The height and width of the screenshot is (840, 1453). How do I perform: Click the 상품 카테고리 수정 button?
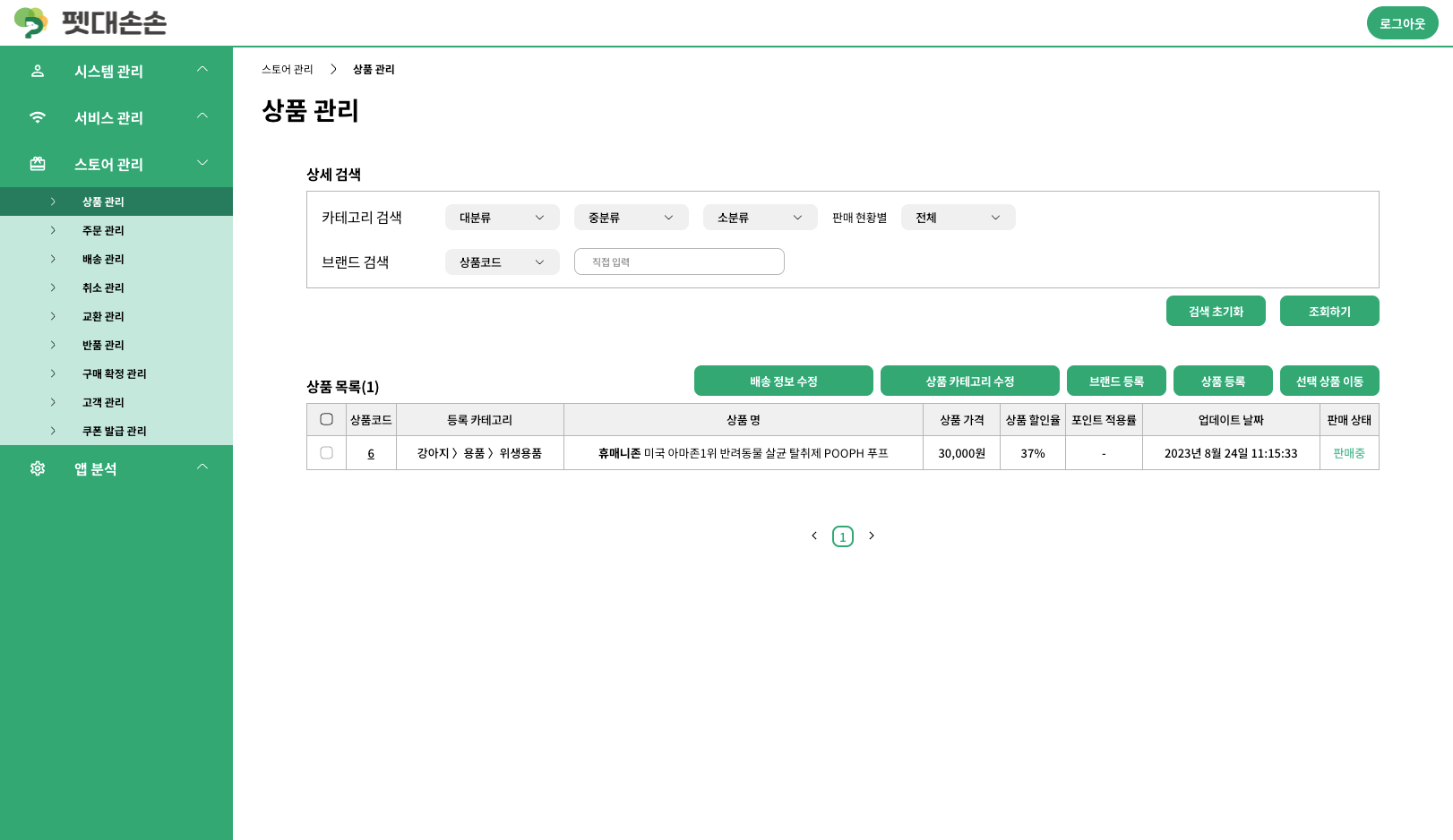(x=970, y=381)
